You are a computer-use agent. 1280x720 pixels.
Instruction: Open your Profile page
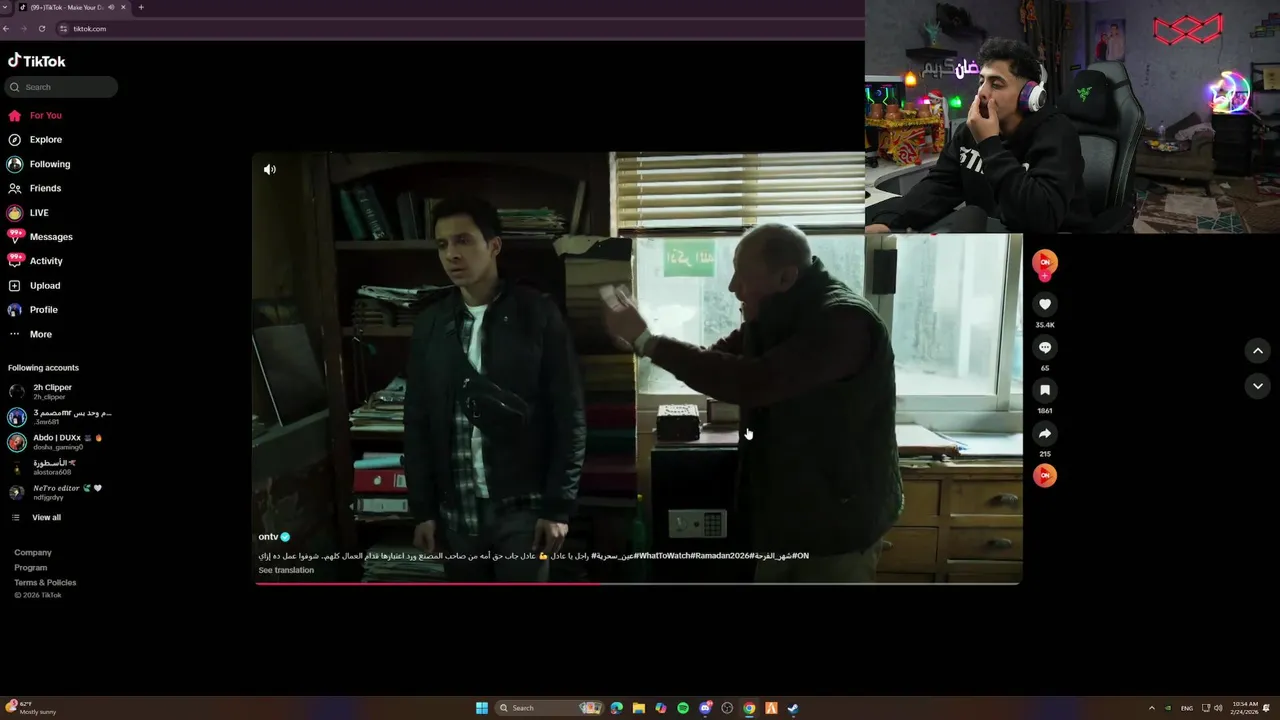pos(33,310)
